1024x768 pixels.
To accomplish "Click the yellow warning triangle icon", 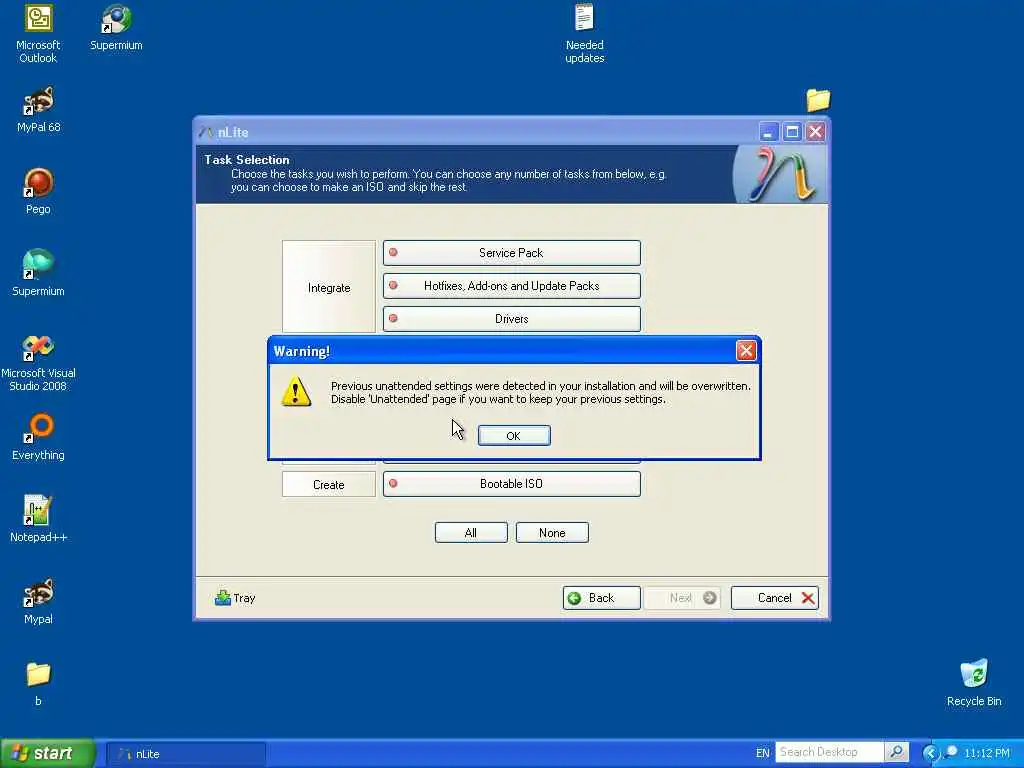I will 296,391.
